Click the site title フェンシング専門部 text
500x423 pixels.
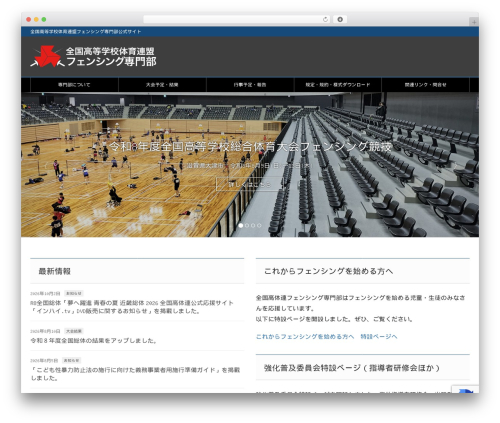click(111, 62)
